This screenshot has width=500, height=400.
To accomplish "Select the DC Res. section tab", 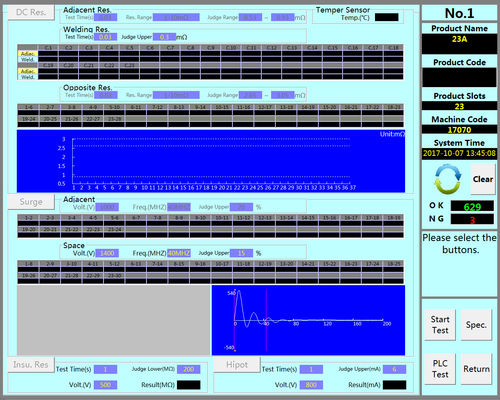I will click(x=31, y=12).
